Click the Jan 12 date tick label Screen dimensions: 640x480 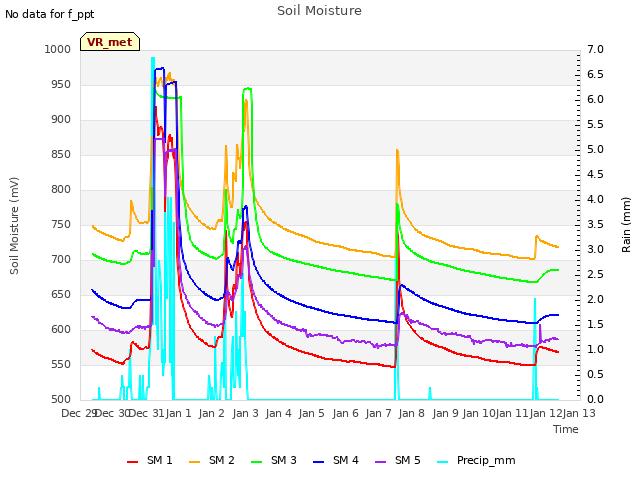tap(546, 413)
